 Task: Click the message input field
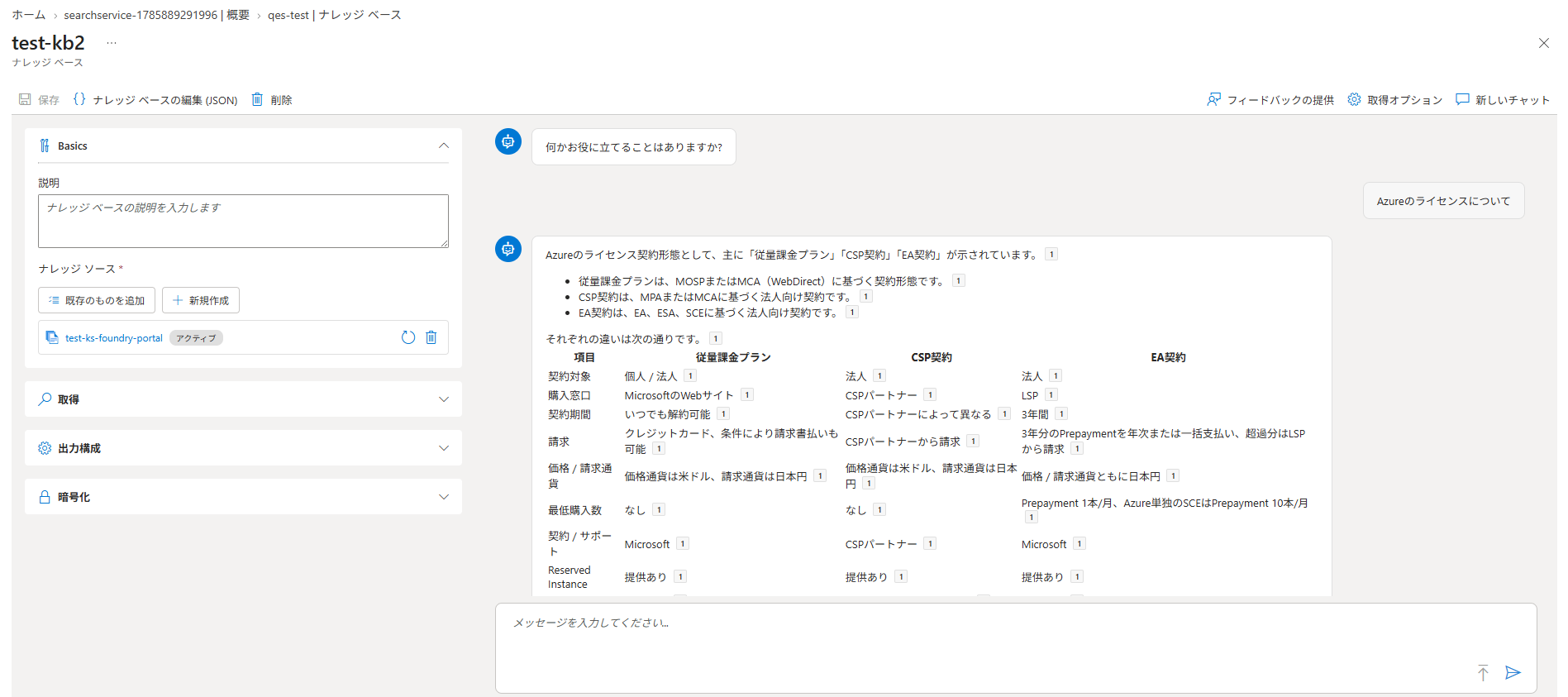[x=1016, y=648]
